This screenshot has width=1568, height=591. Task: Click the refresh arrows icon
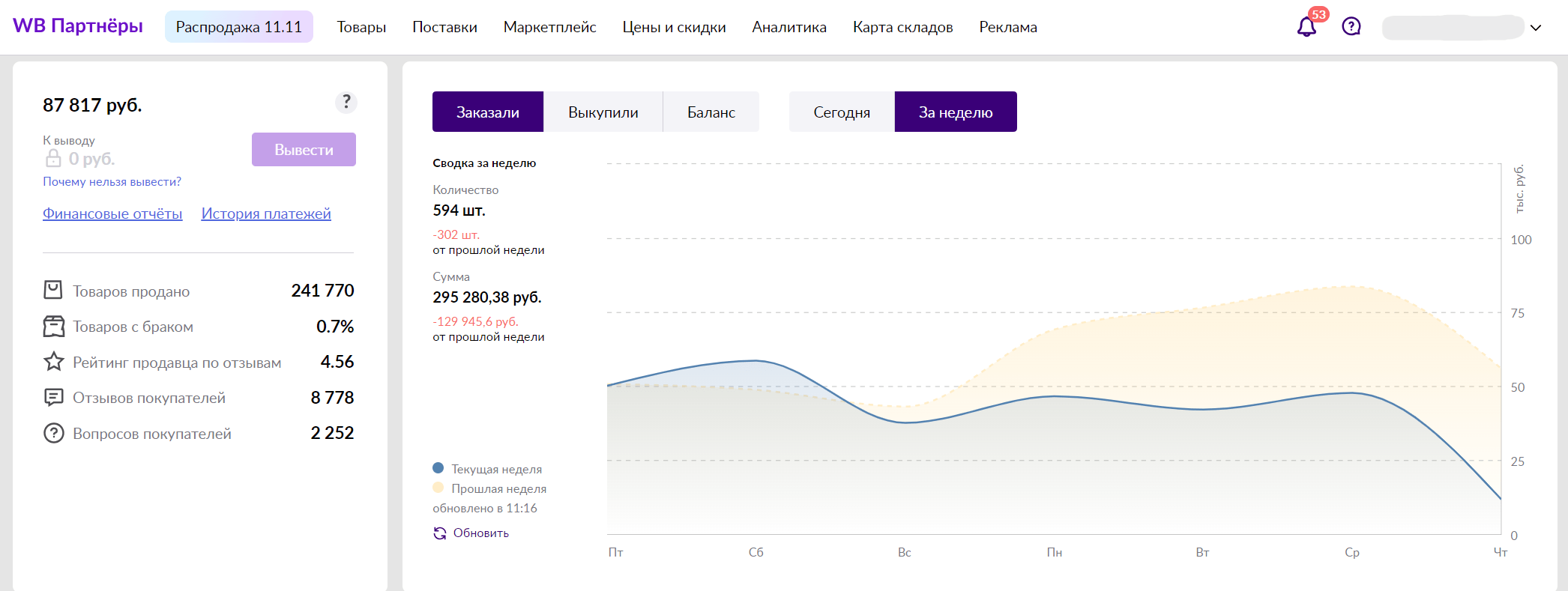[x=440, y=533]
